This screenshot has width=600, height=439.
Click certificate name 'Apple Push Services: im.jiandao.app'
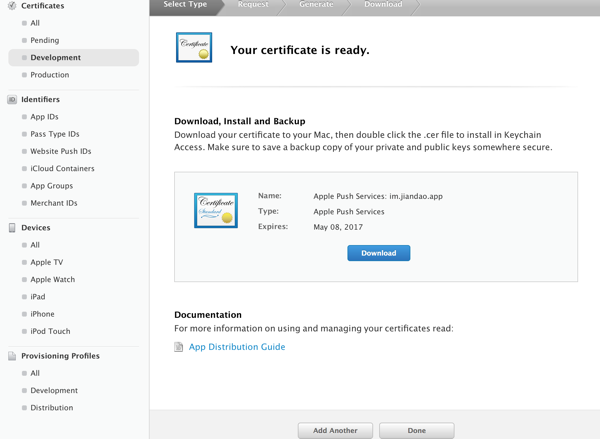(378, 196)
